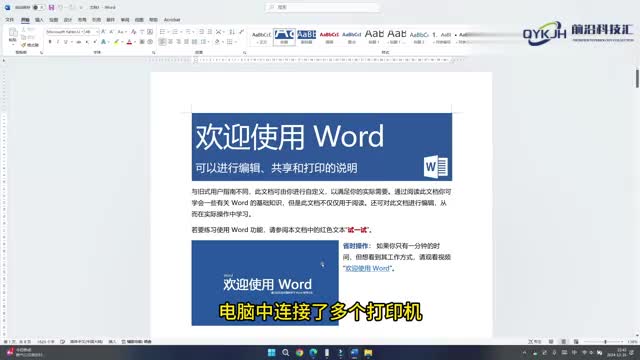Open the File menu tab

(x=9, y=20)
